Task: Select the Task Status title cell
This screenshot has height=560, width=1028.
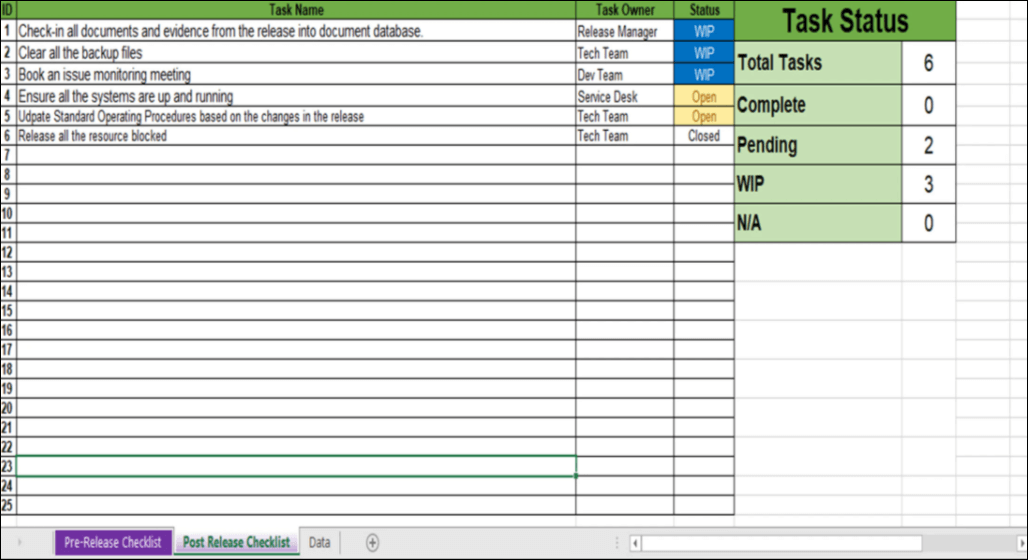Action: [x=845, y=21]
